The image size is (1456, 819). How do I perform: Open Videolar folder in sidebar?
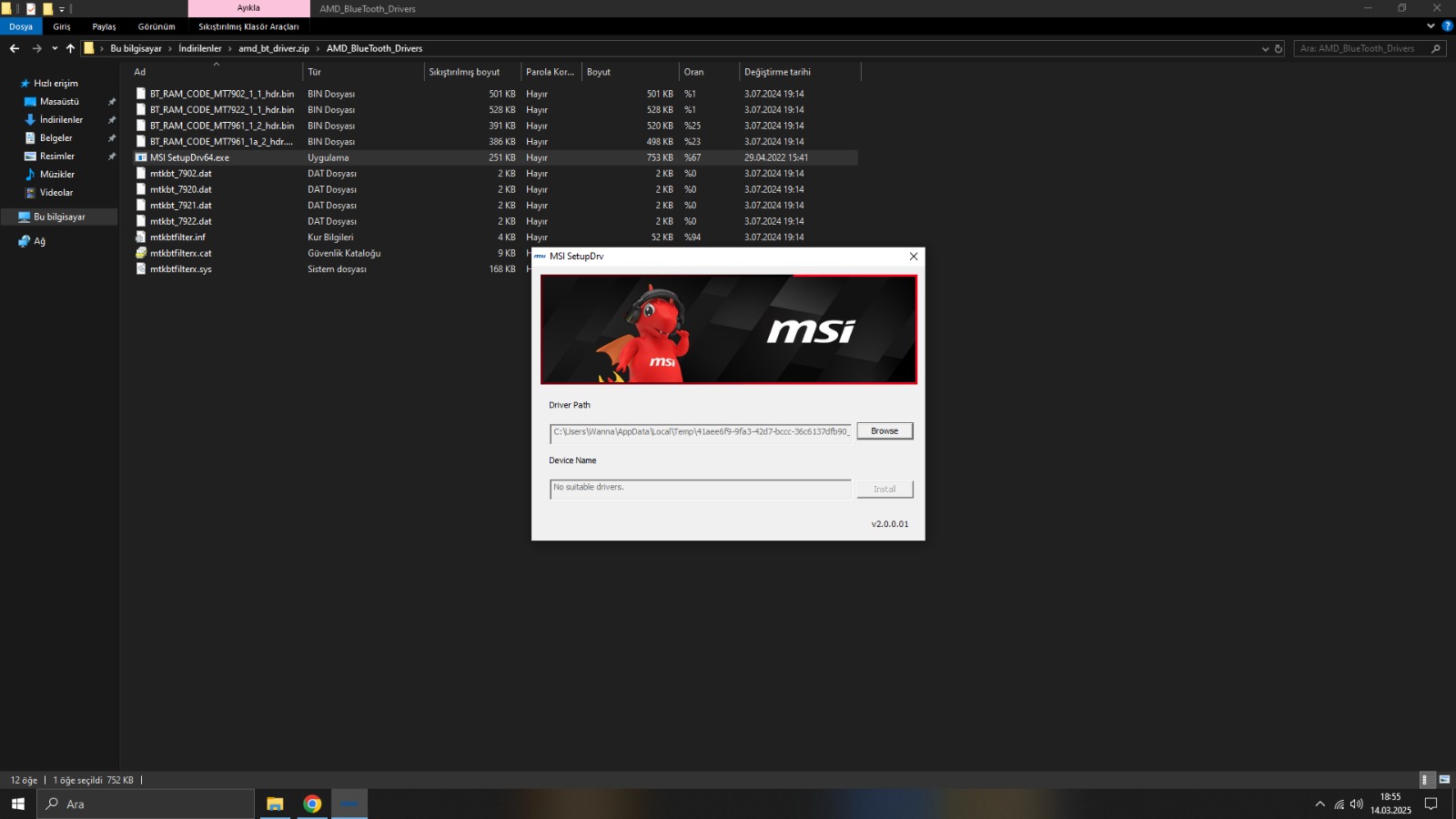(x=56, y=192)
